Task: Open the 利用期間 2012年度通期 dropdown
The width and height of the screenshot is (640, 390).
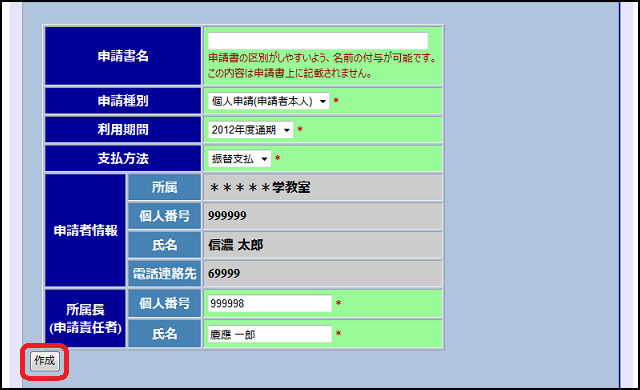Action: [x=251, y=130]
